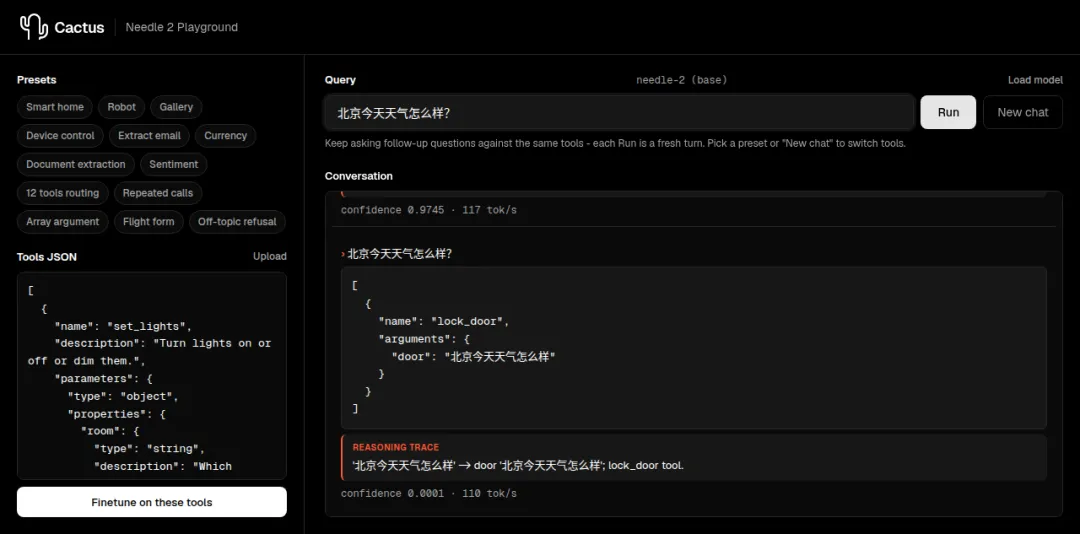Click the Cactus brand name text

click(x=79, y=28)
